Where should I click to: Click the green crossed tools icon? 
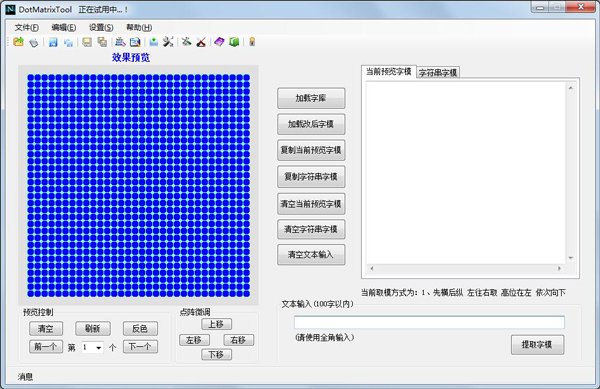[186, 42]
